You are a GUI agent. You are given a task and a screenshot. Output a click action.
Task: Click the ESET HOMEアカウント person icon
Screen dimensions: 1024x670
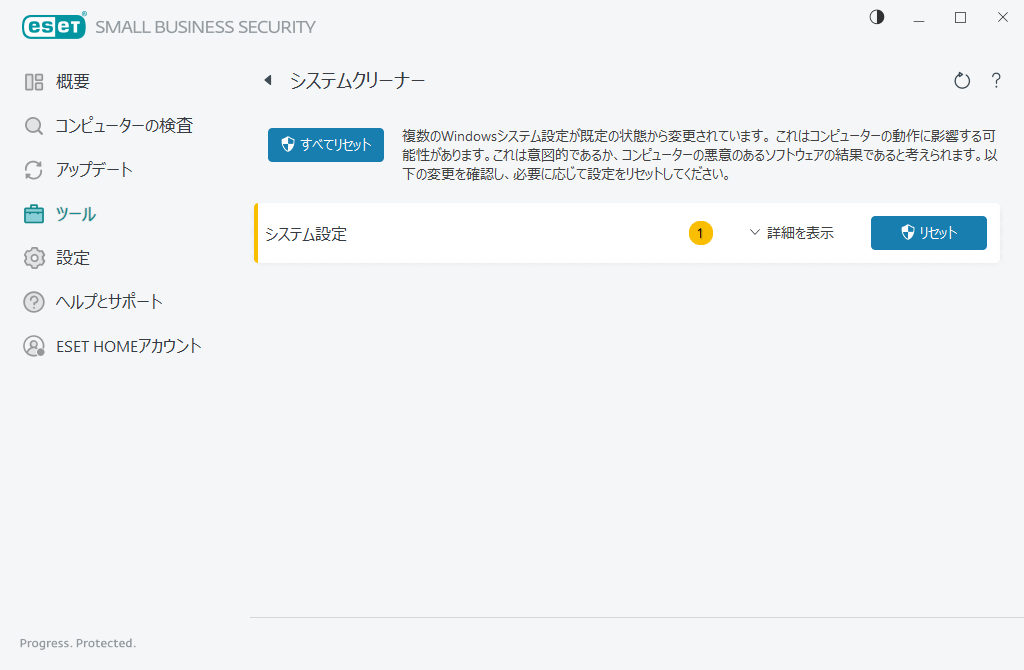pos(33,345)
